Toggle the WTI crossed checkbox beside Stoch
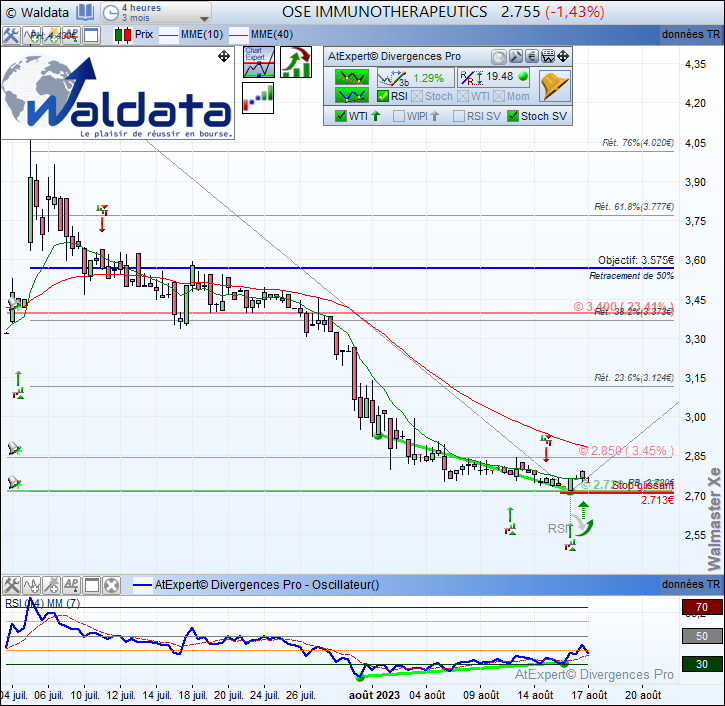Image resolution: width=725 pixels, height=706 pixels. pyautogui.click(x=463, y=96)
